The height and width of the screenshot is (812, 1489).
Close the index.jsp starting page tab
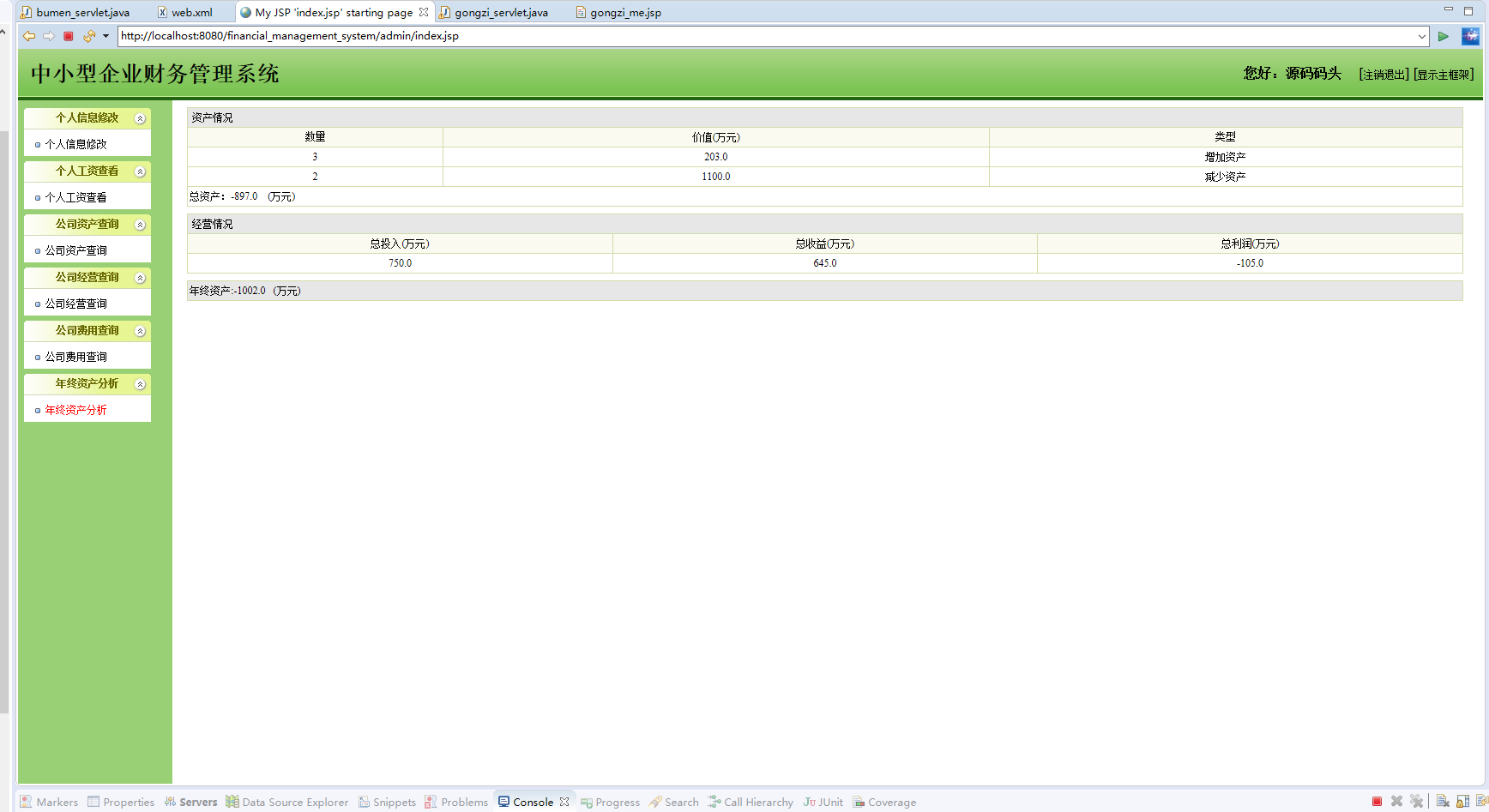(x=424, y=12)
